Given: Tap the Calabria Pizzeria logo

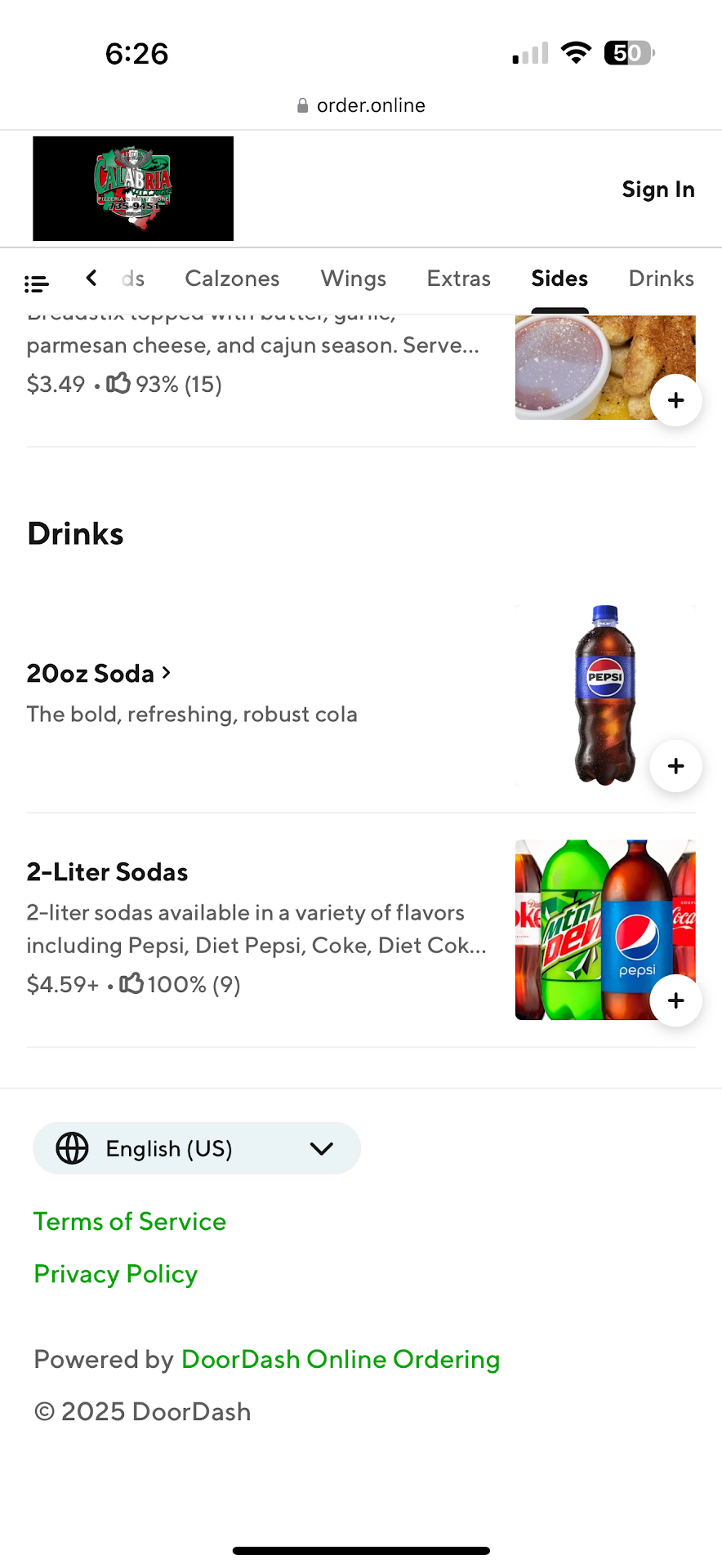Looking at the screenshot, I should (x=133, y=189).
